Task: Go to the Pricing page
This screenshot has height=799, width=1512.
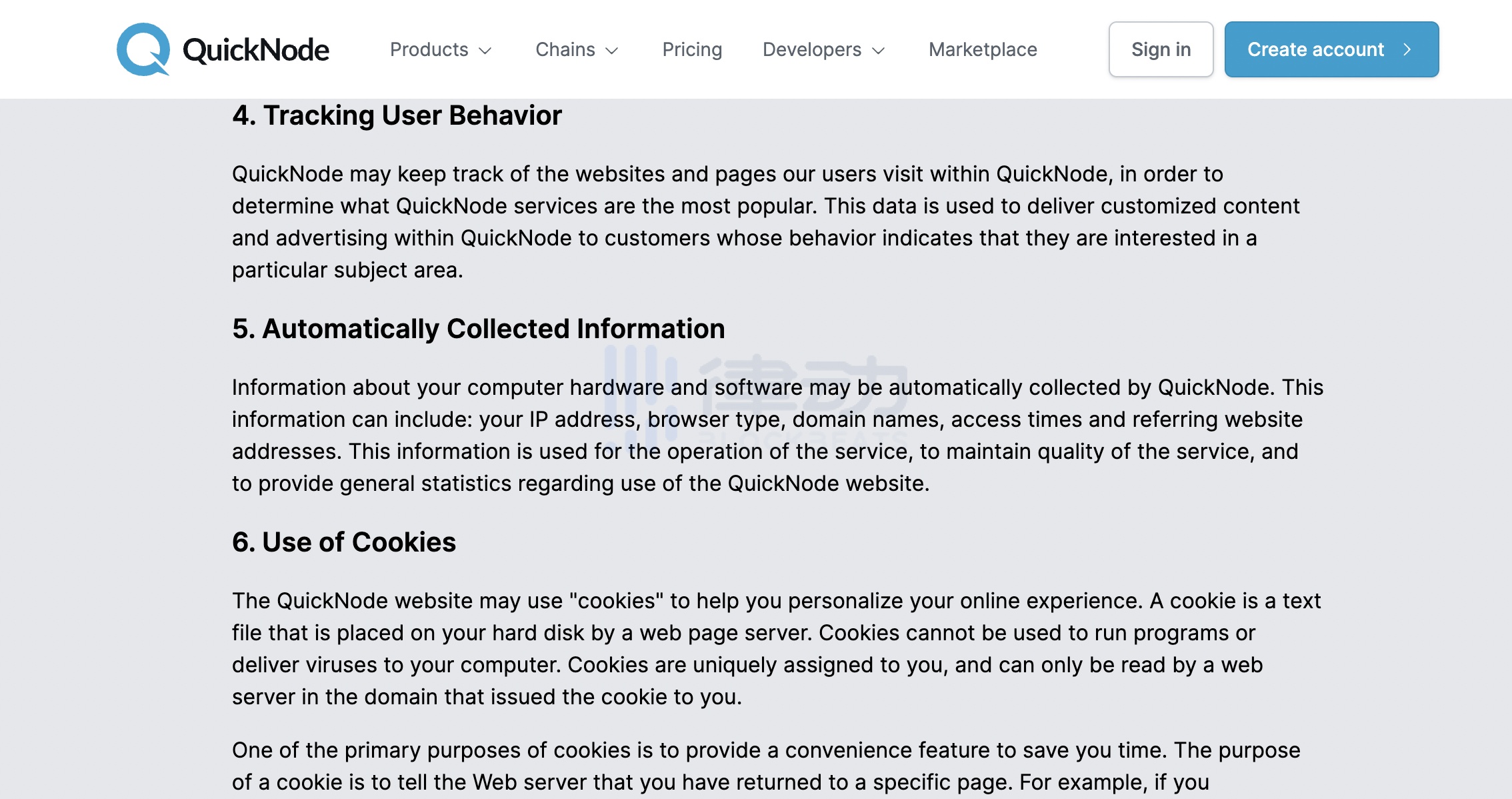Action: point(692,49)
